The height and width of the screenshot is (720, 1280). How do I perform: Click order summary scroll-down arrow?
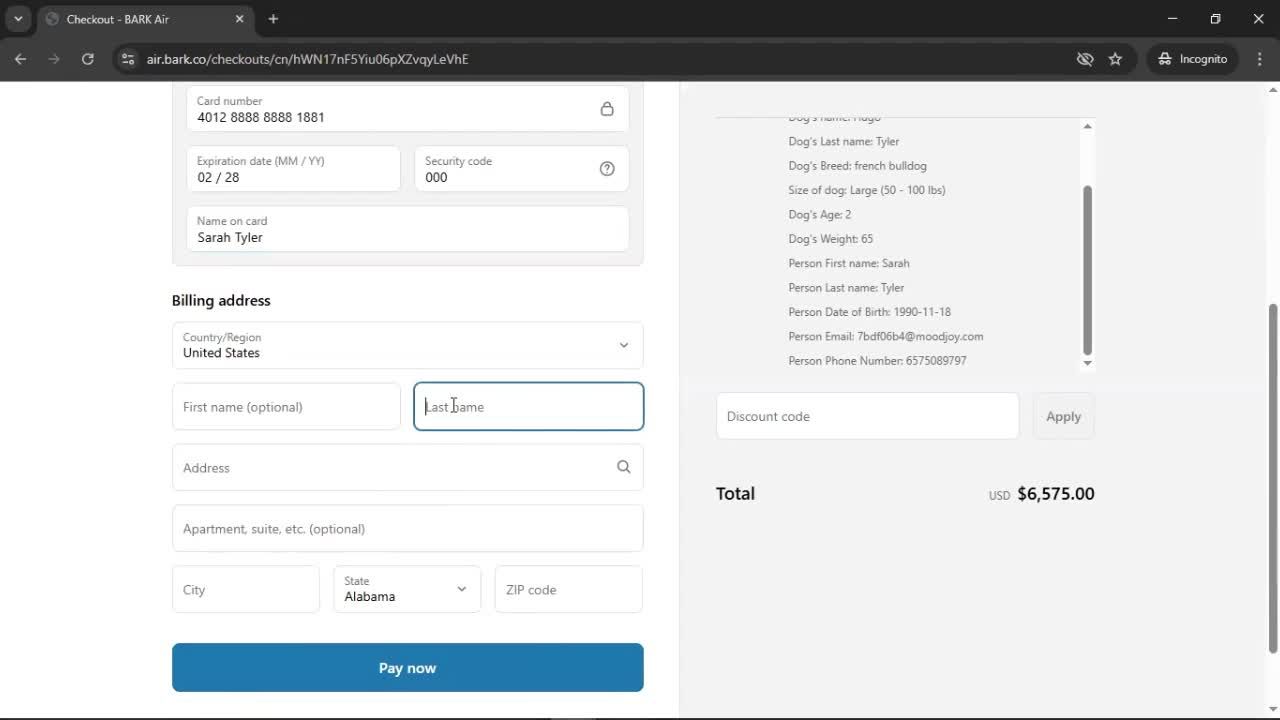click(1088, 363)
